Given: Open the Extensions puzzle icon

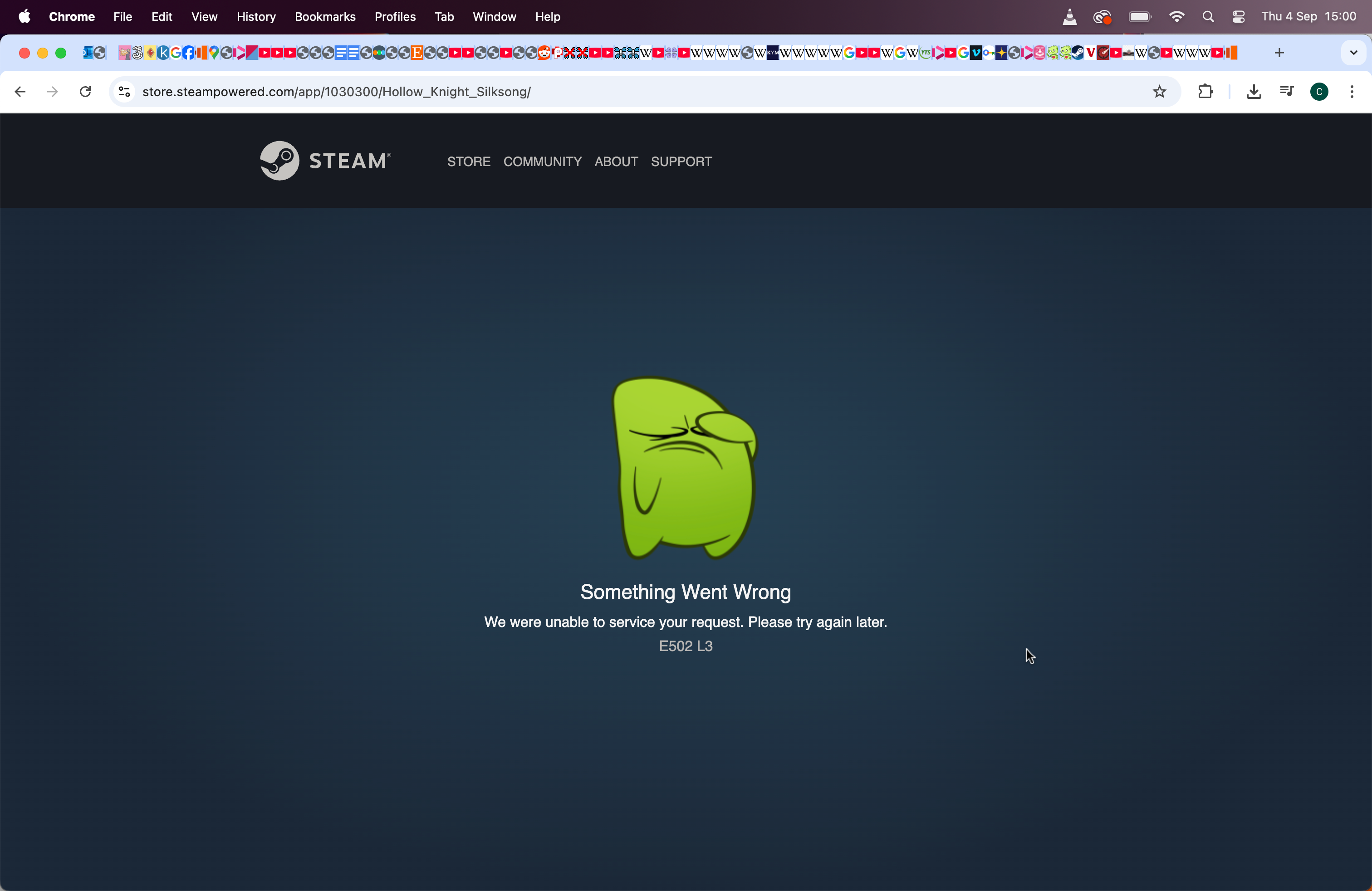Looking at the screenshot, I should tap(1205, 92).
